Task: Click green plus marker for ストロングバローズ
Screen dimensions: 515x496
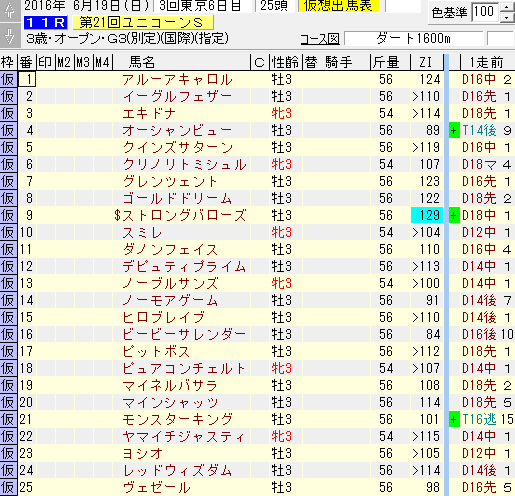Action: tap(454, 215)
